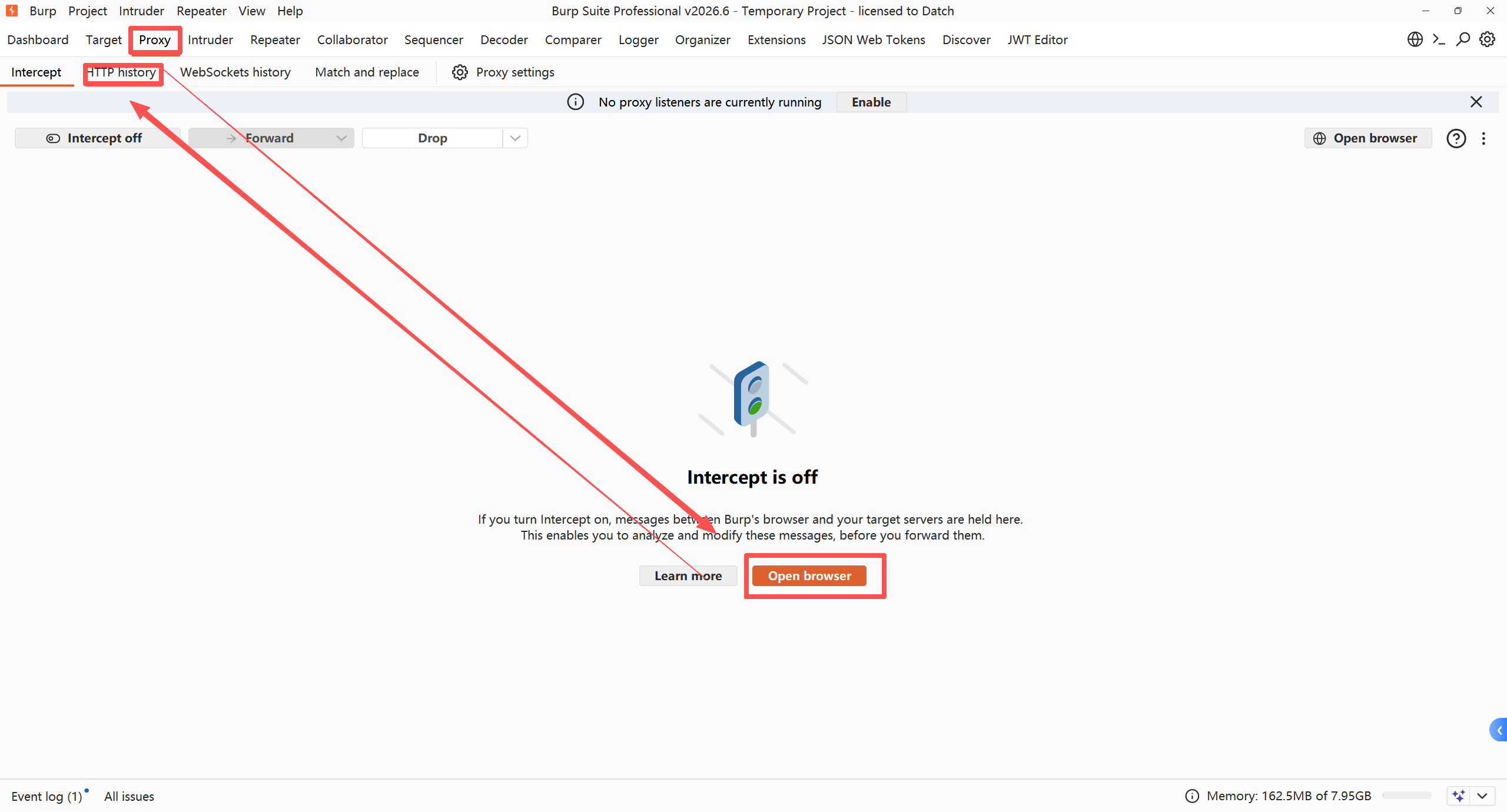Open the View menu

click(252, 11)
